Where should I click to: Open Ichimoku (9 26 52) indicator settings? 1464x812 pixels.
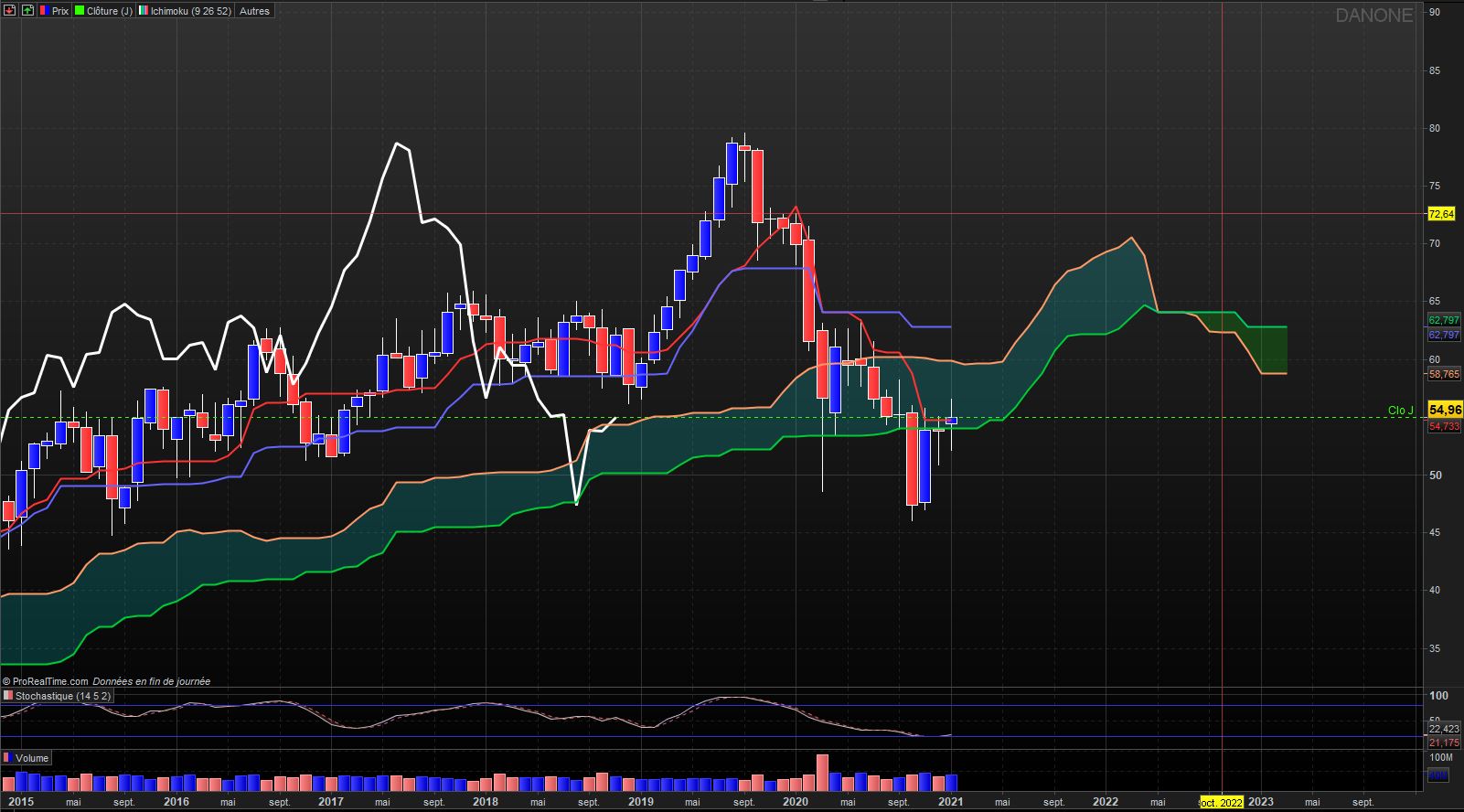(186, 11)
